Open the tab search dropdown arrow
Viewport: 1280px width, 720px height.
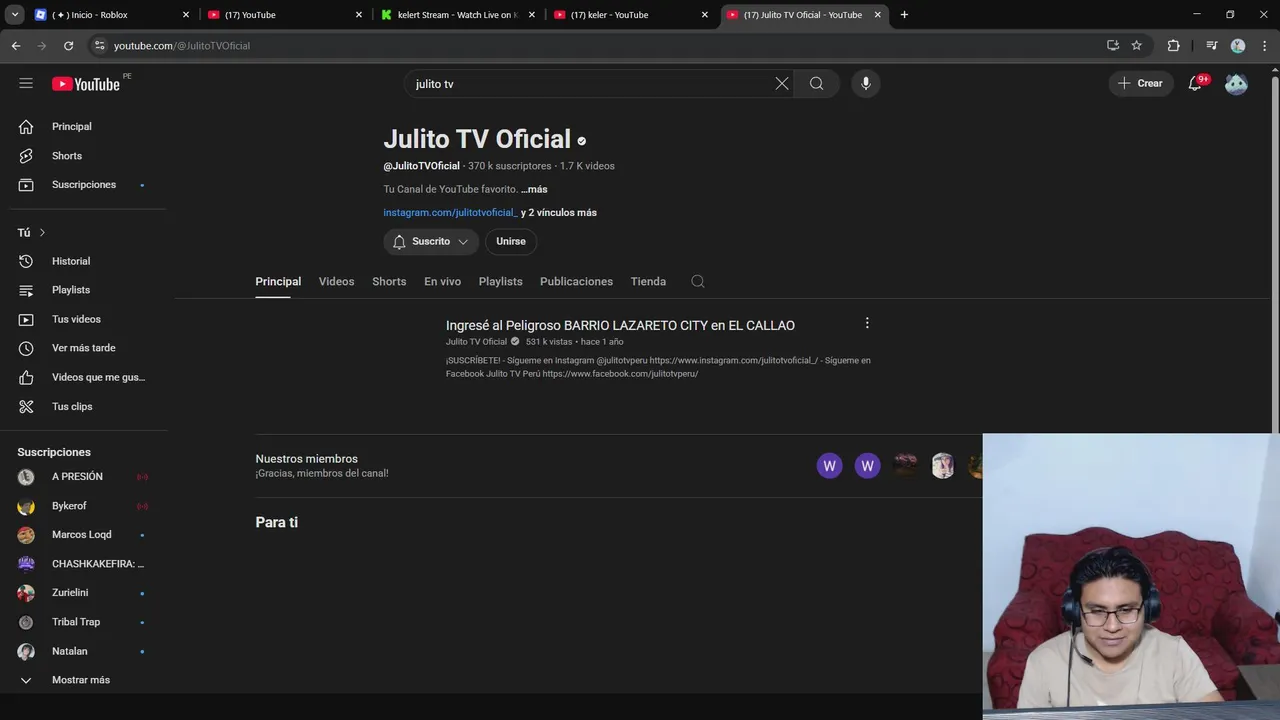[x=15, y=15]
